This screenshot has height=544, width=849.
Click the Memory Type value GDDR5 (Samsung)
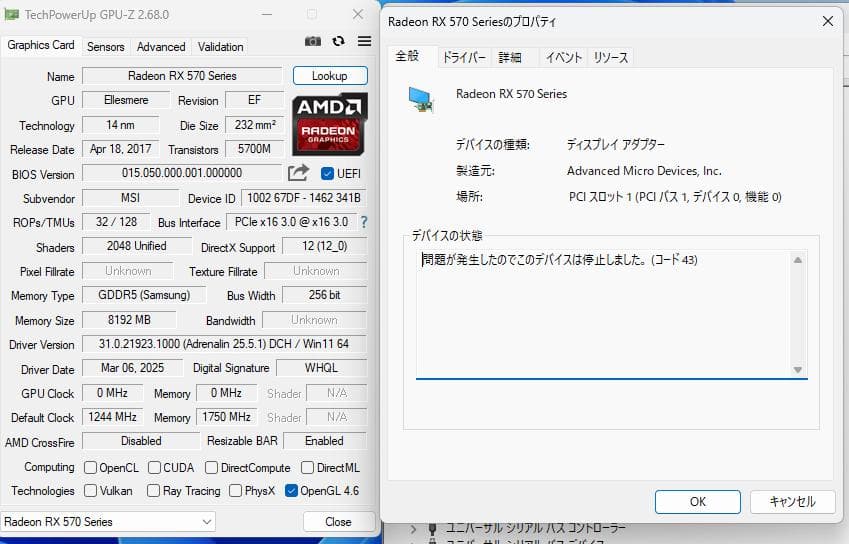(144, 295)
